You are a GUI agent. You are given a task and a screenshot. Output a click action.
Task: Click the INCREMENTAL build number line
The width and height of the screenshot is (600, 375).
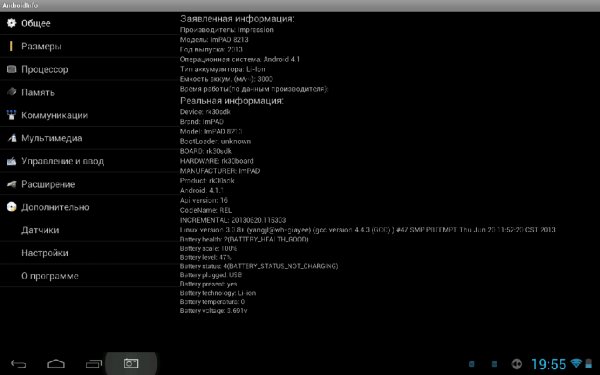pos(233,220)
